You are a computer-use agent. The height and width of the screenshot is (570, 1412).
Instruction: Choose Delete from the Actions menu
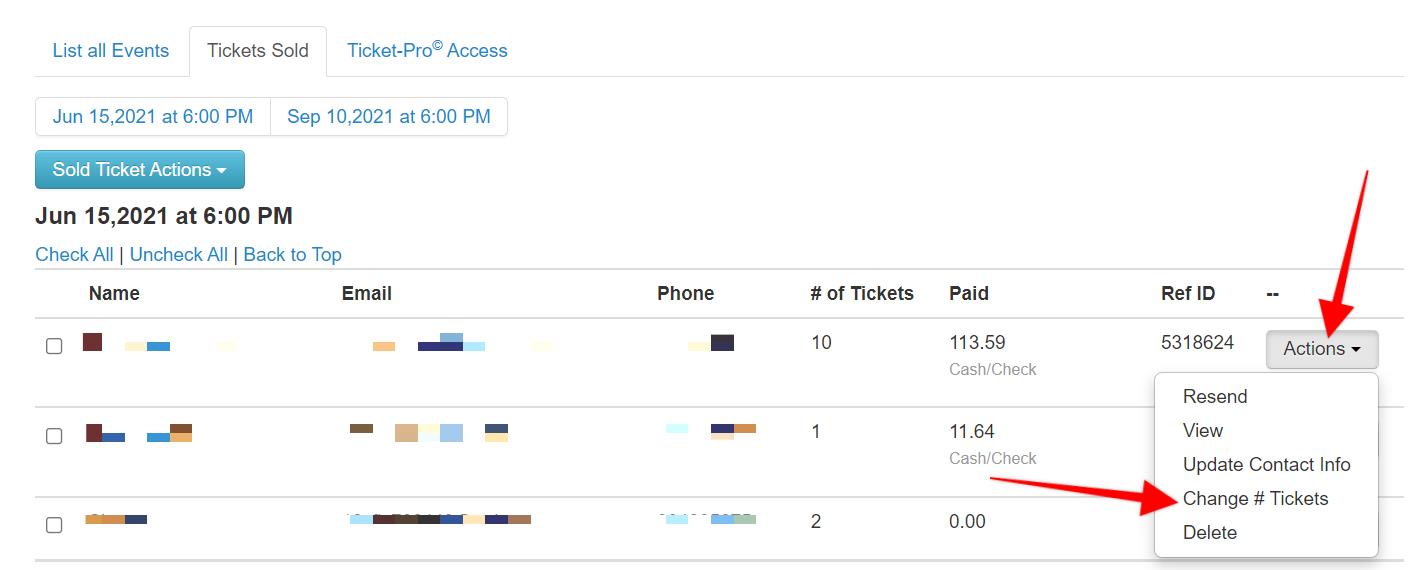[1210, 532]
